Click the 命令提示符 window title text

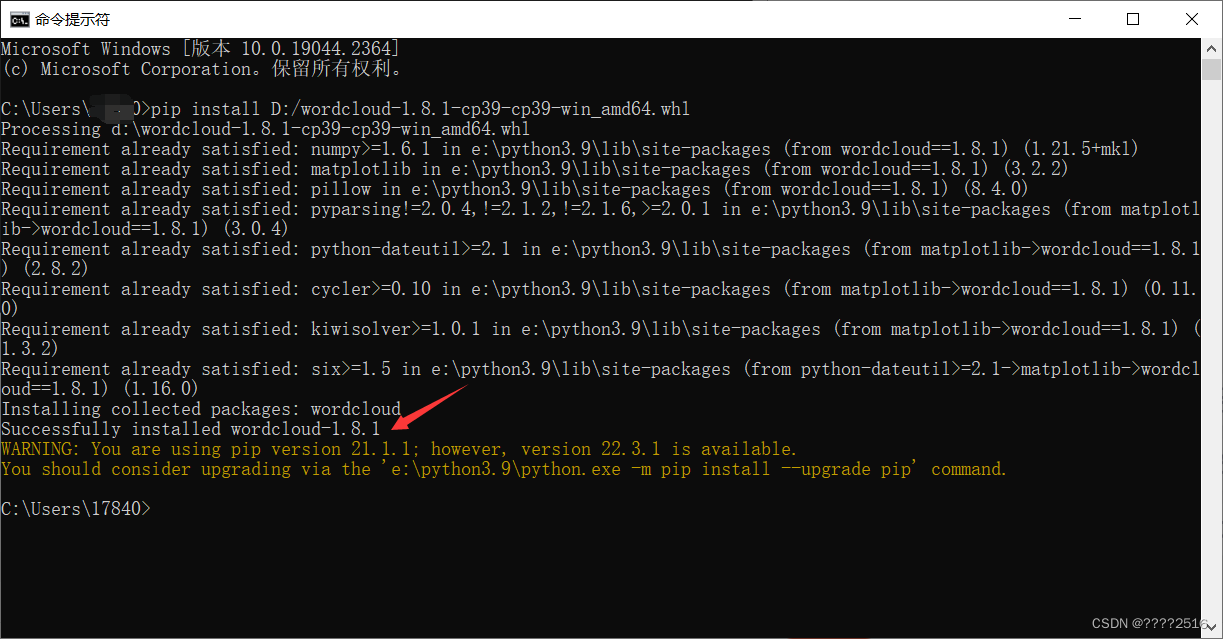click(73, 19)
